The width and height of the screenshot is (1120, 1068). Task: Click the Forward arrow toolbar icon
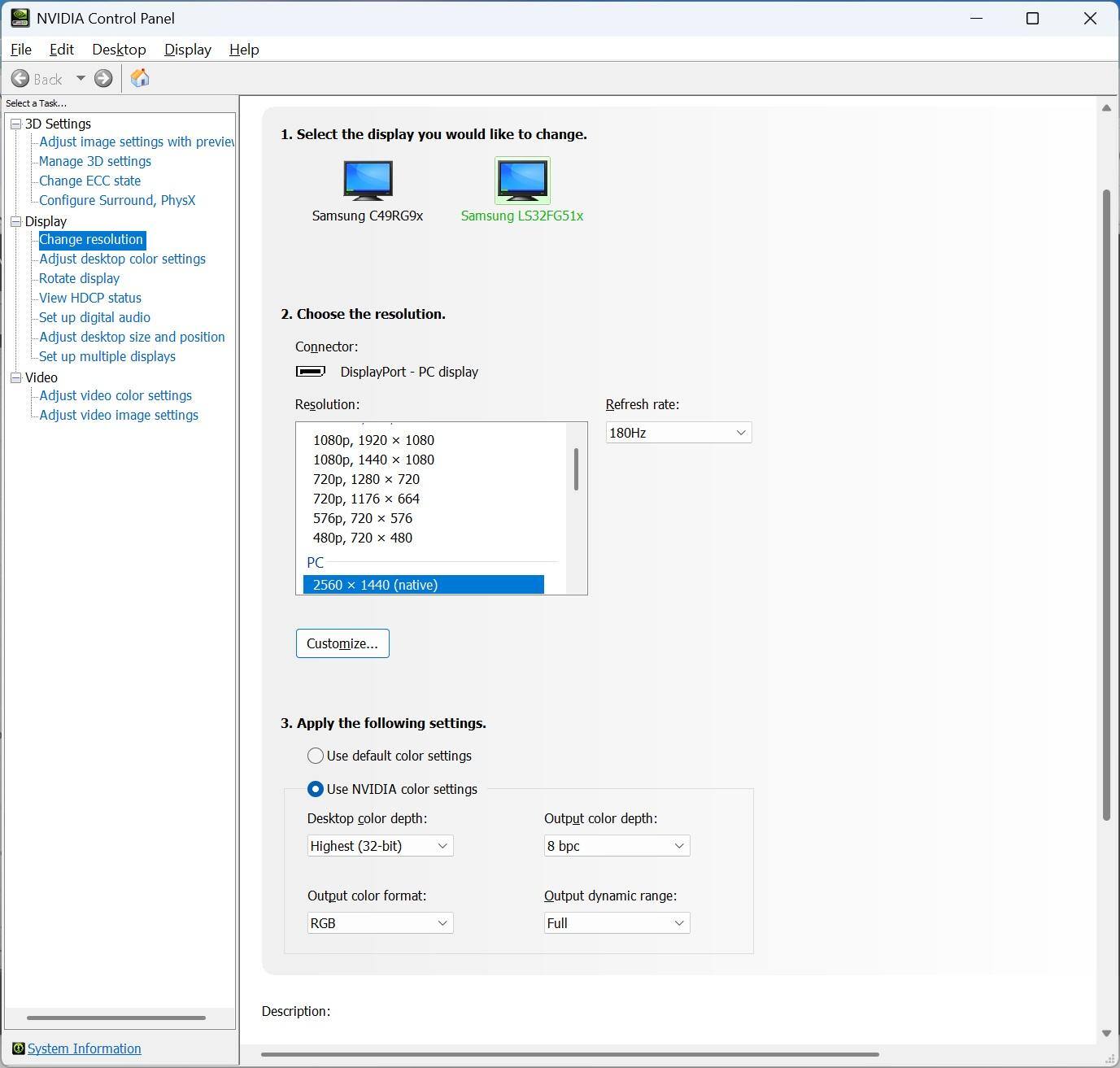[103, 79]
